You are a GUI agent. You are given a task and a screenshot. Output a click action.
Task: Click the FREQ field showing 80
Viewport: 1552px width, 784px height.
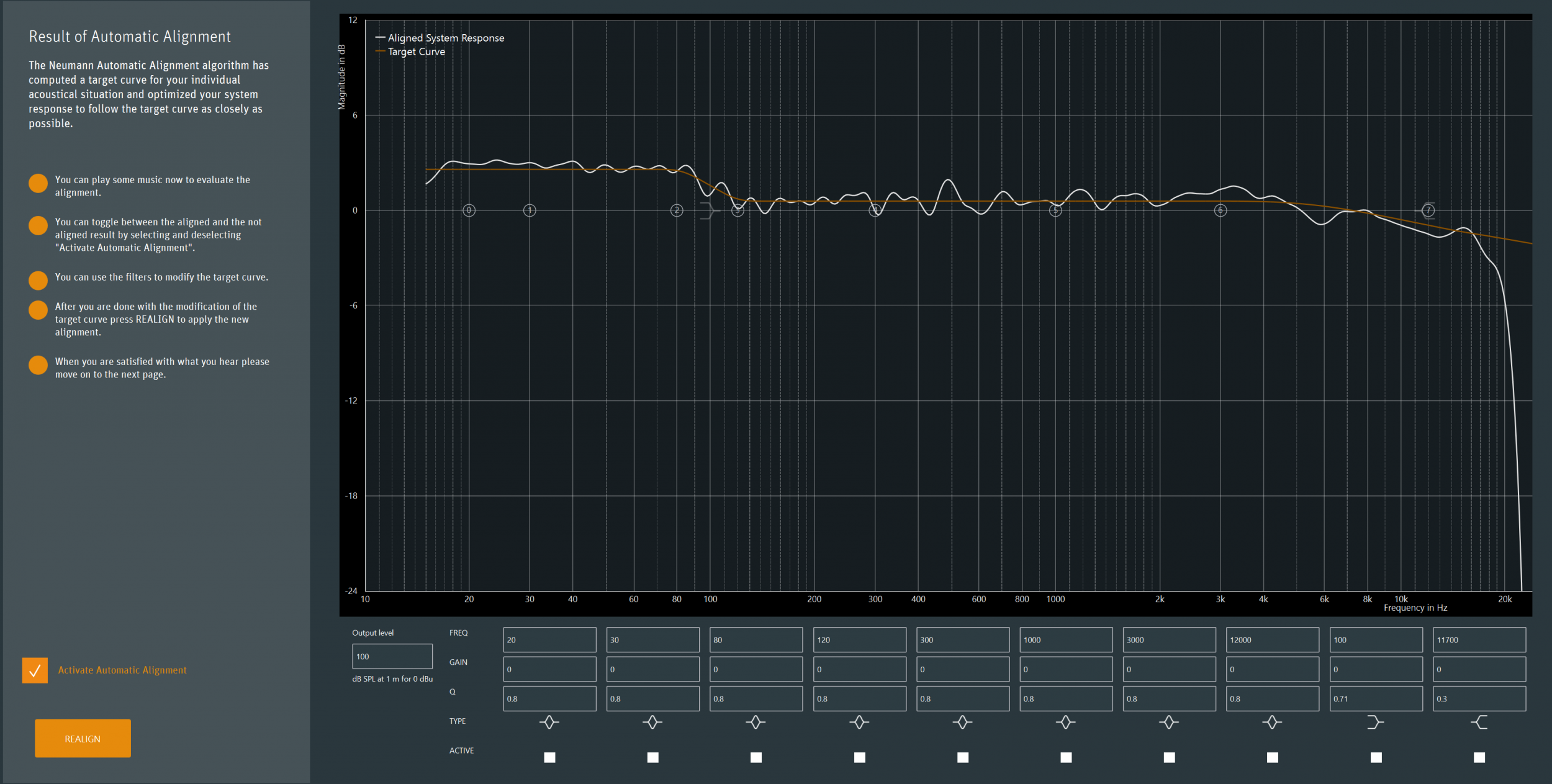tap(756, 639)
